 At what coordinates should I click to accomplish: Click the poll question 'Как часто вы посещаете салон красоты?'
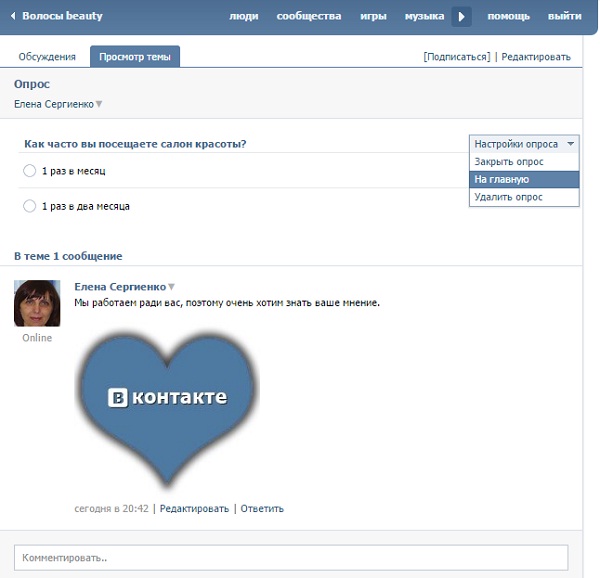[x=135, y=144]
